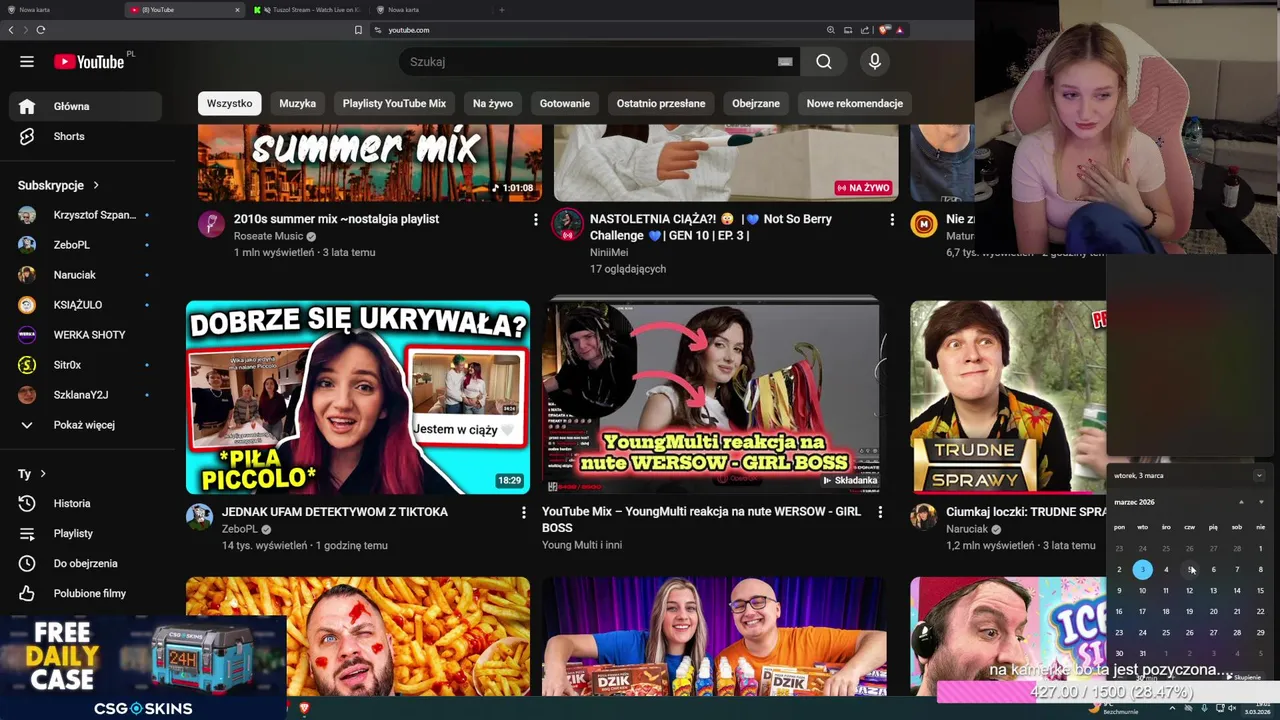
Task: Bookmark this page icon in address bar
Action: point(358,30)
